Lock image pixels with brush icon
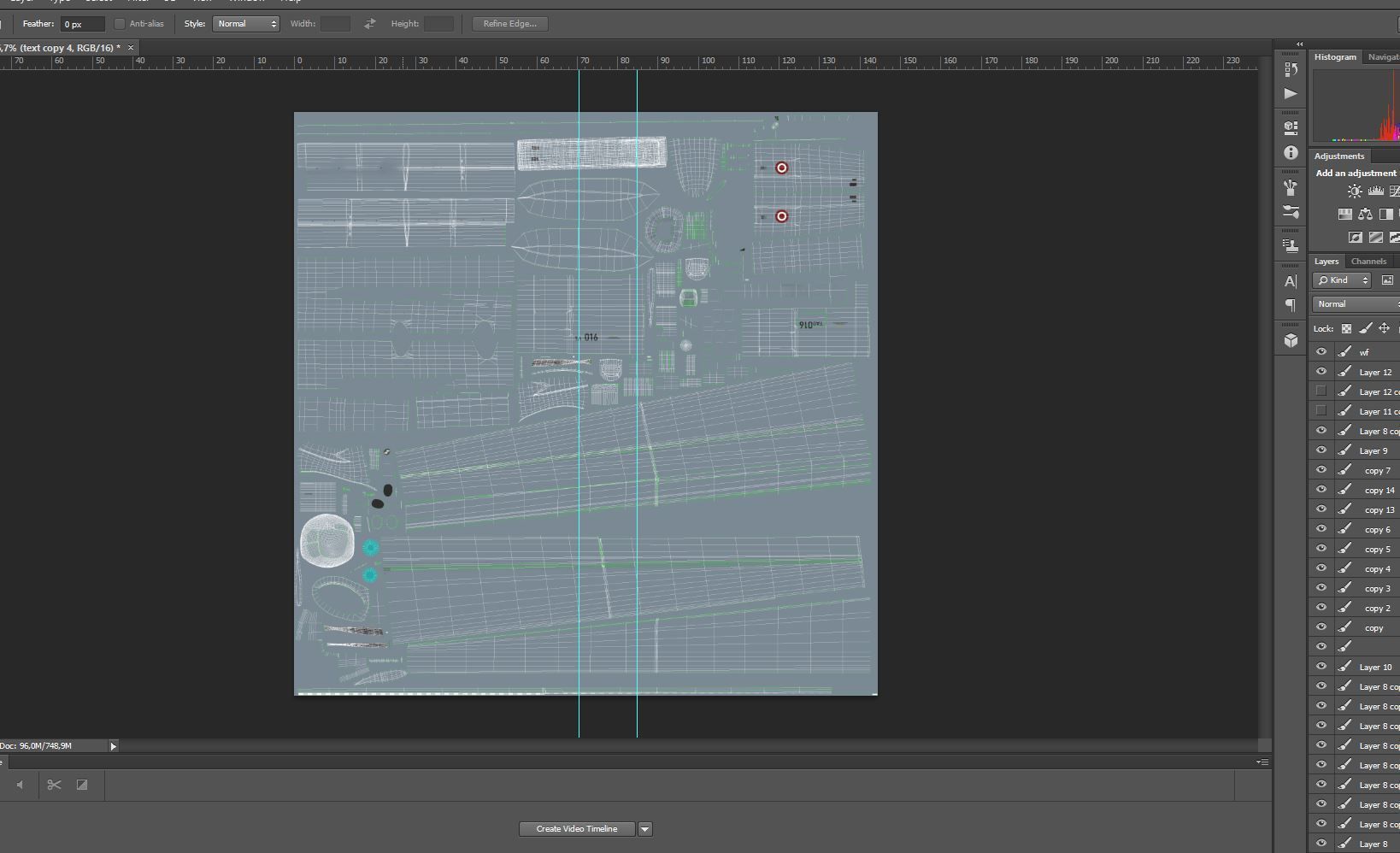 click(x=1365, y=328)
